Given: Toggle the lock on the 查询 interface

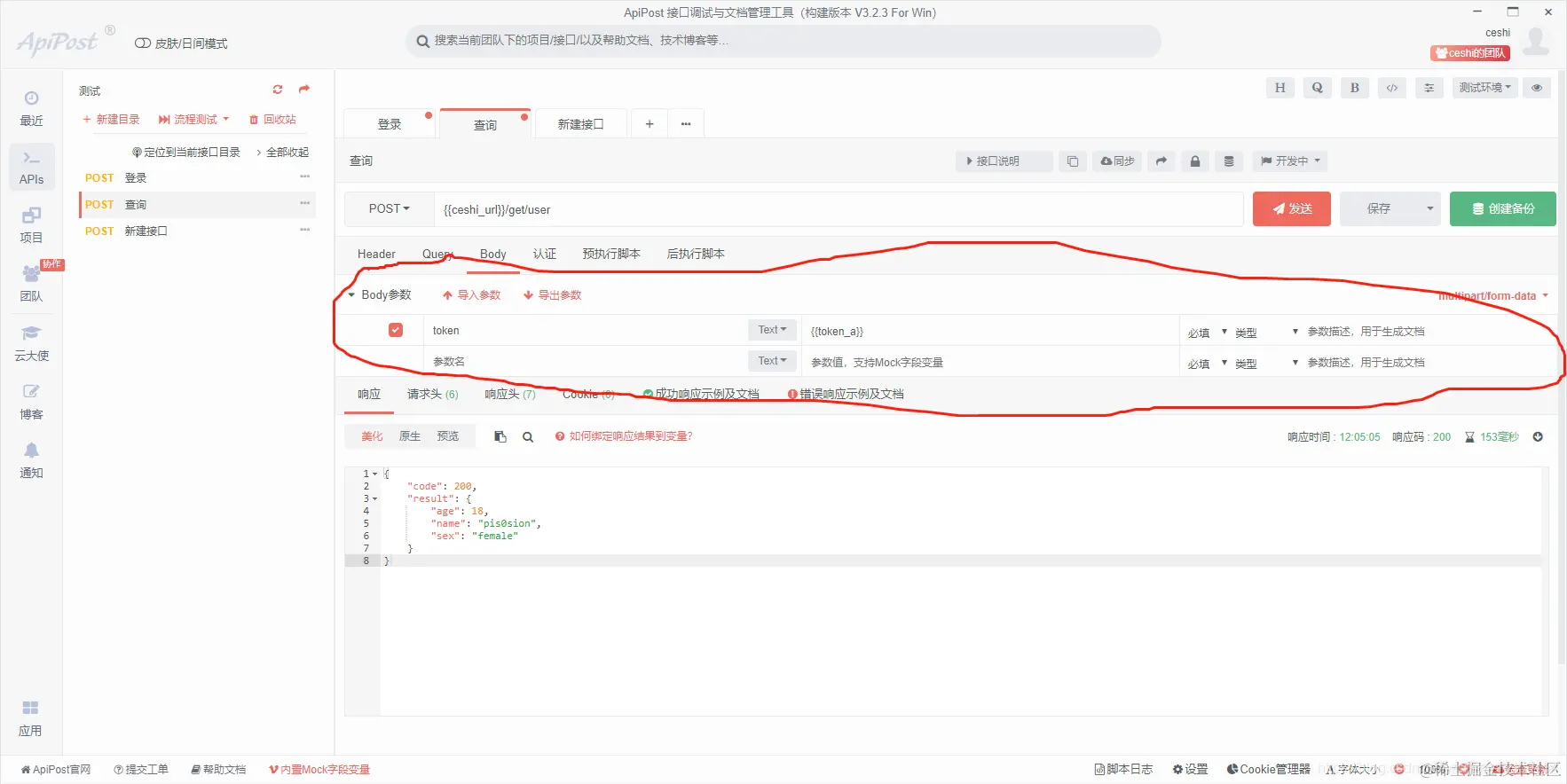Looking at the screenshot, I should coord(1195,161).
